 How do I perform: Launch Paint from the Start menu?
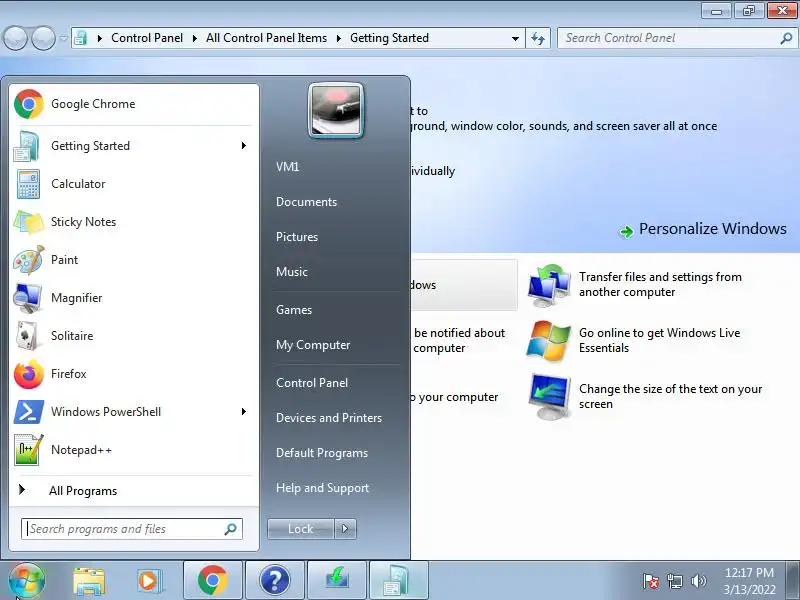133,260
